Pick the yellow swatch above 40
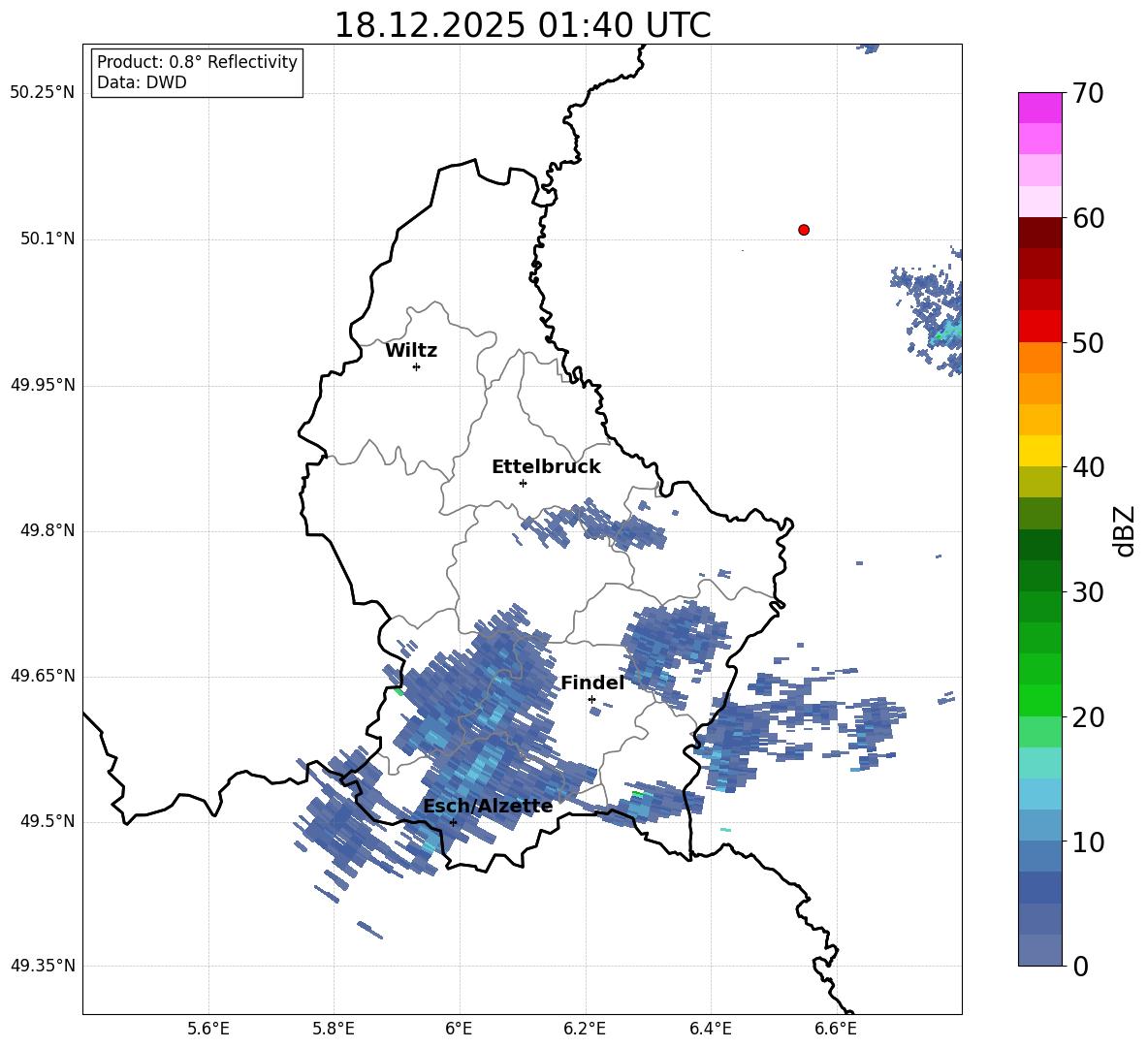The height and width of the screenshot is (1048, 1148). coord(1039,451)
